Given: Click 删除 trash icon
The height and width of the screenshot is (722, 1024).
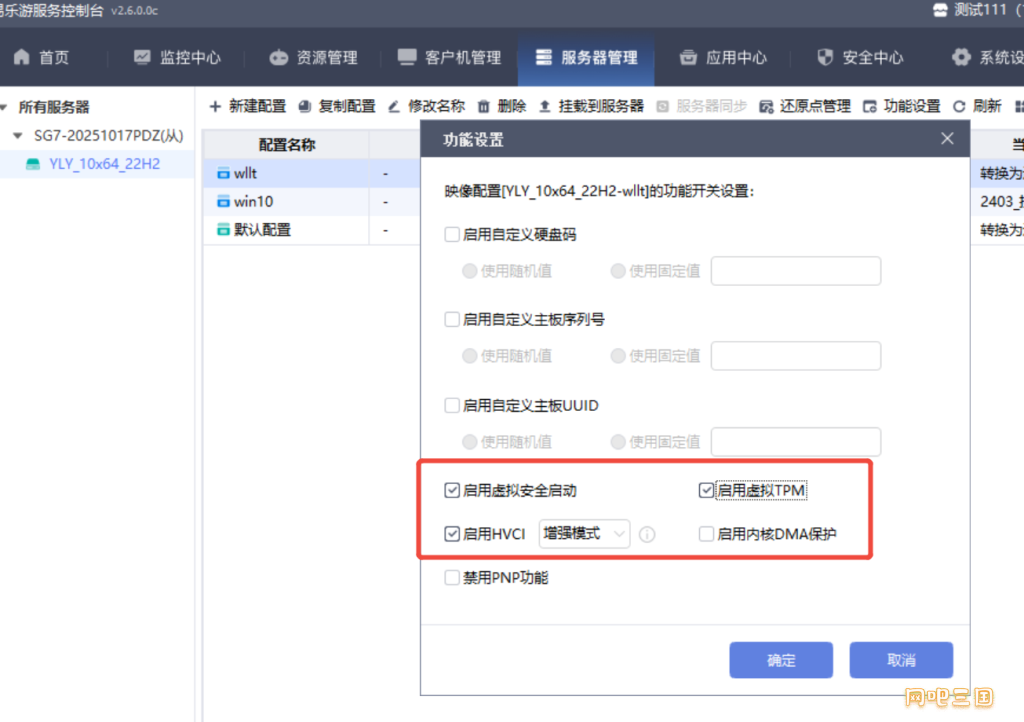Looking at the screenshot, I should 483,106.
